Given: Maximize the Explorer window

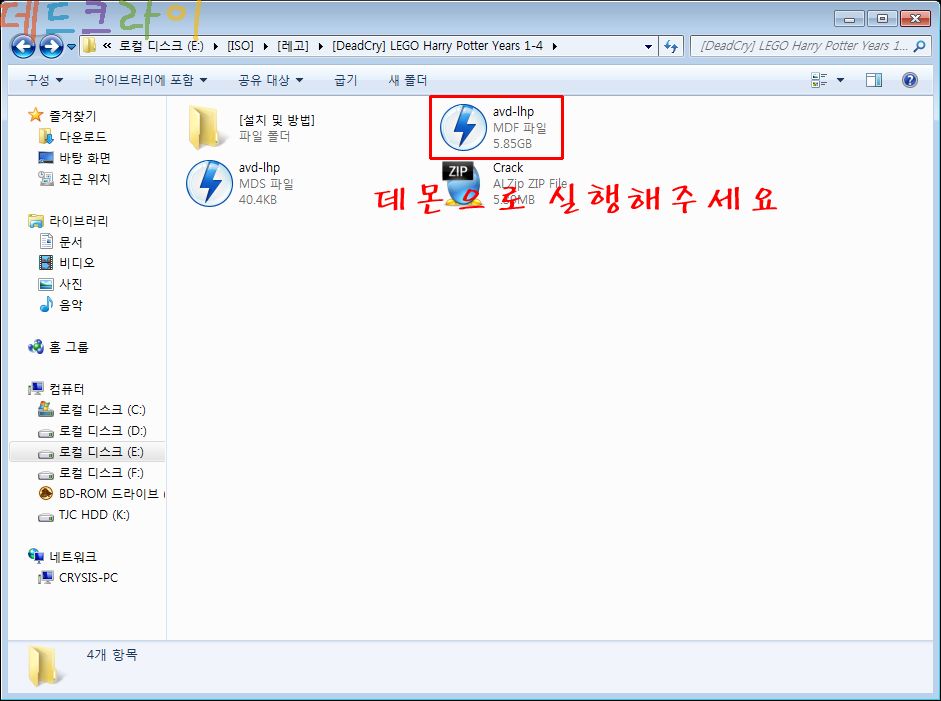Looking at the screenshot, I should 882,19.
